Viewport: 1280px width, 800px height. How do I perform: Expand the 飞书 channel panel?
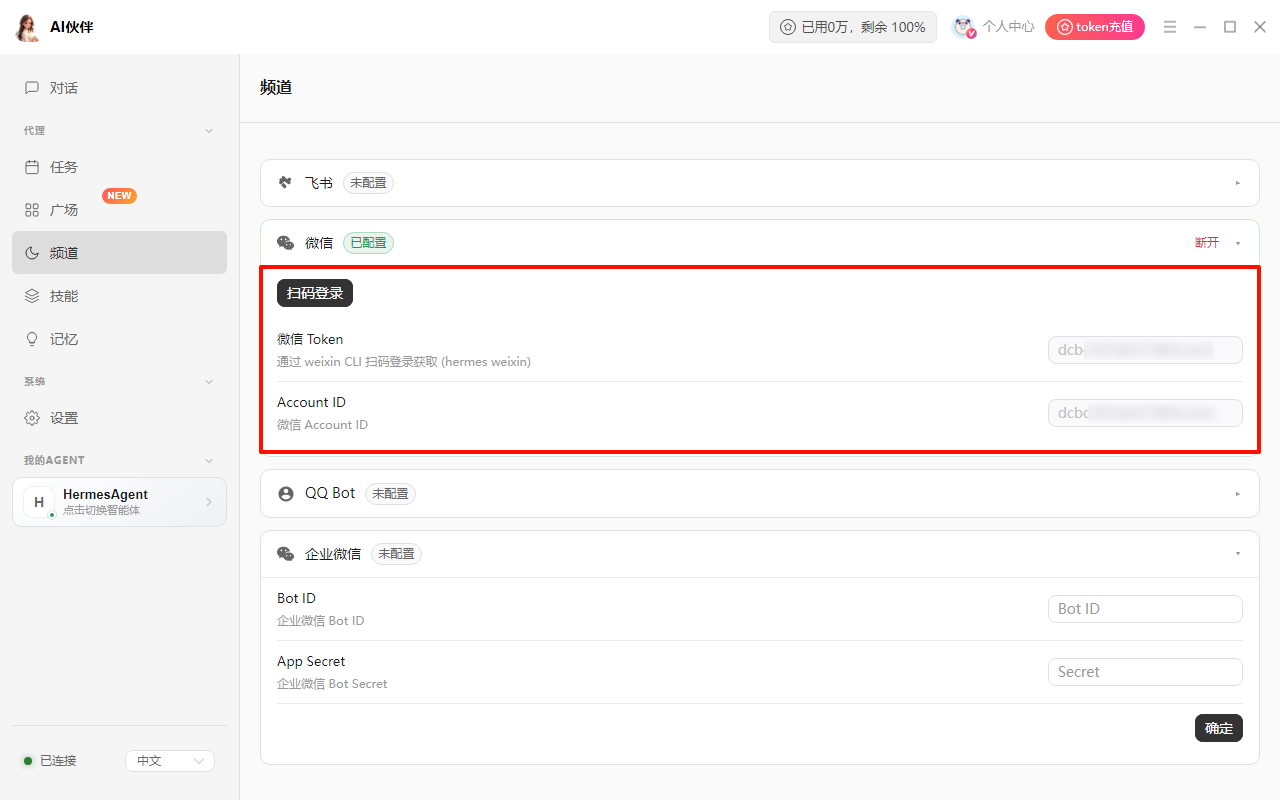pos(1237,183)
